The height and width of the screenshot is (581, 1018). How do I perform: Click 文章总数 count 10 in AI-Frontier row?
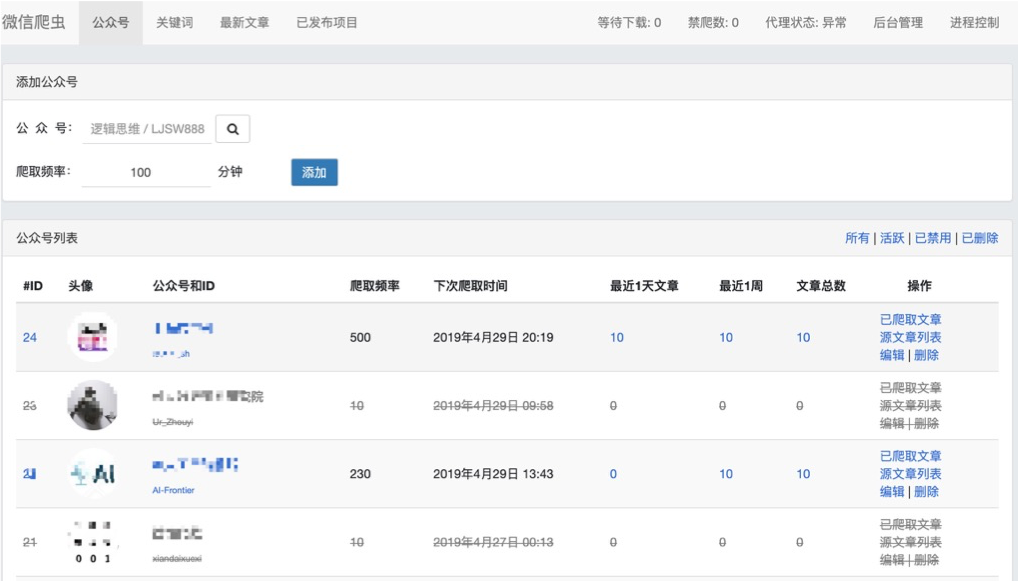pyautogui.click(x=803, y=474)
